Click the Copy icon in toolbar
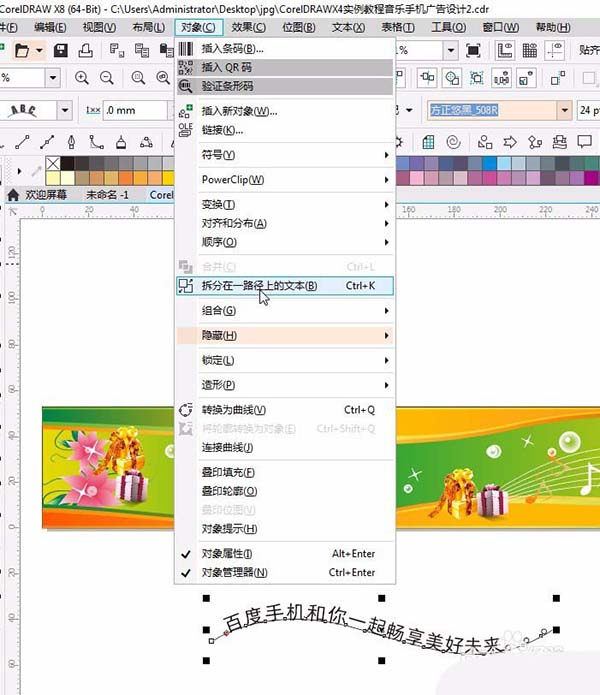The image size is (600, 695). tap(142, 51)
